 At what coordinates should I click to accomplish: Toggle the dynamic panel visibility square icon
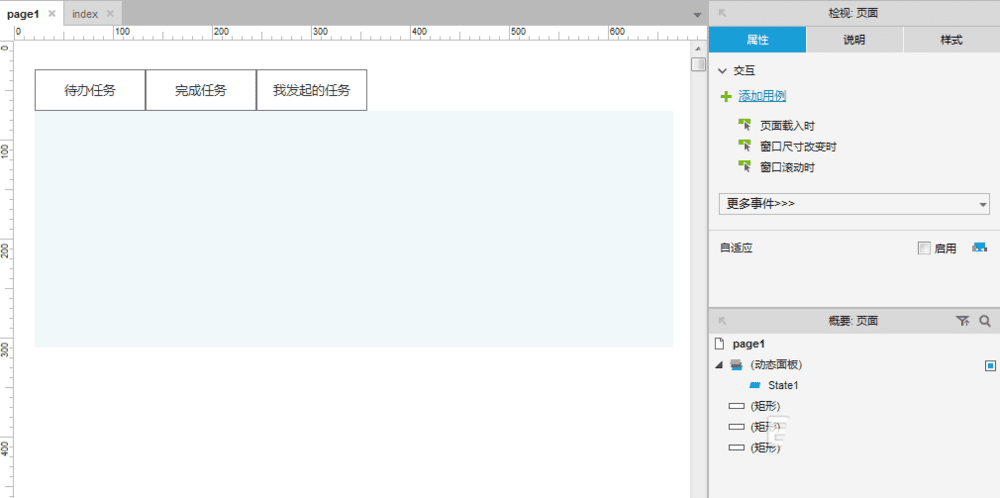tap(990, 365)
